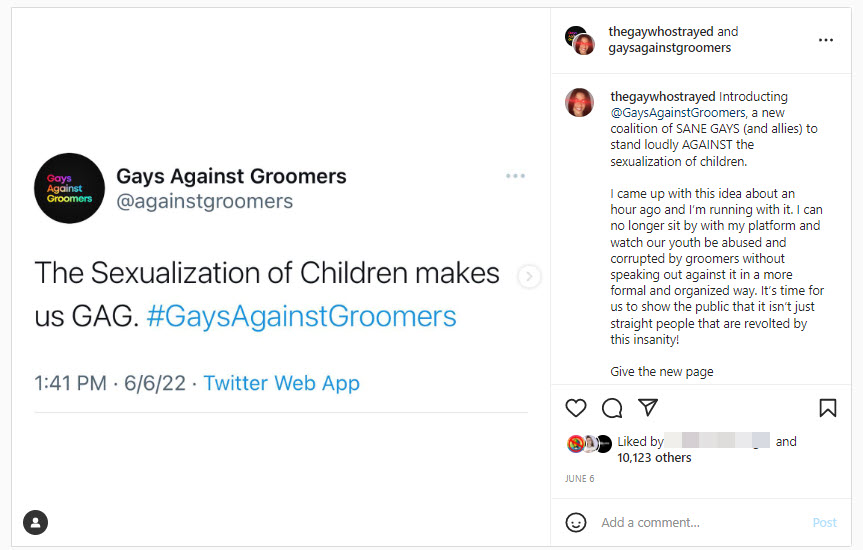View the list of 10,123 others who liked
Viewport: 863px width, 550px height.
click(654, 458)
